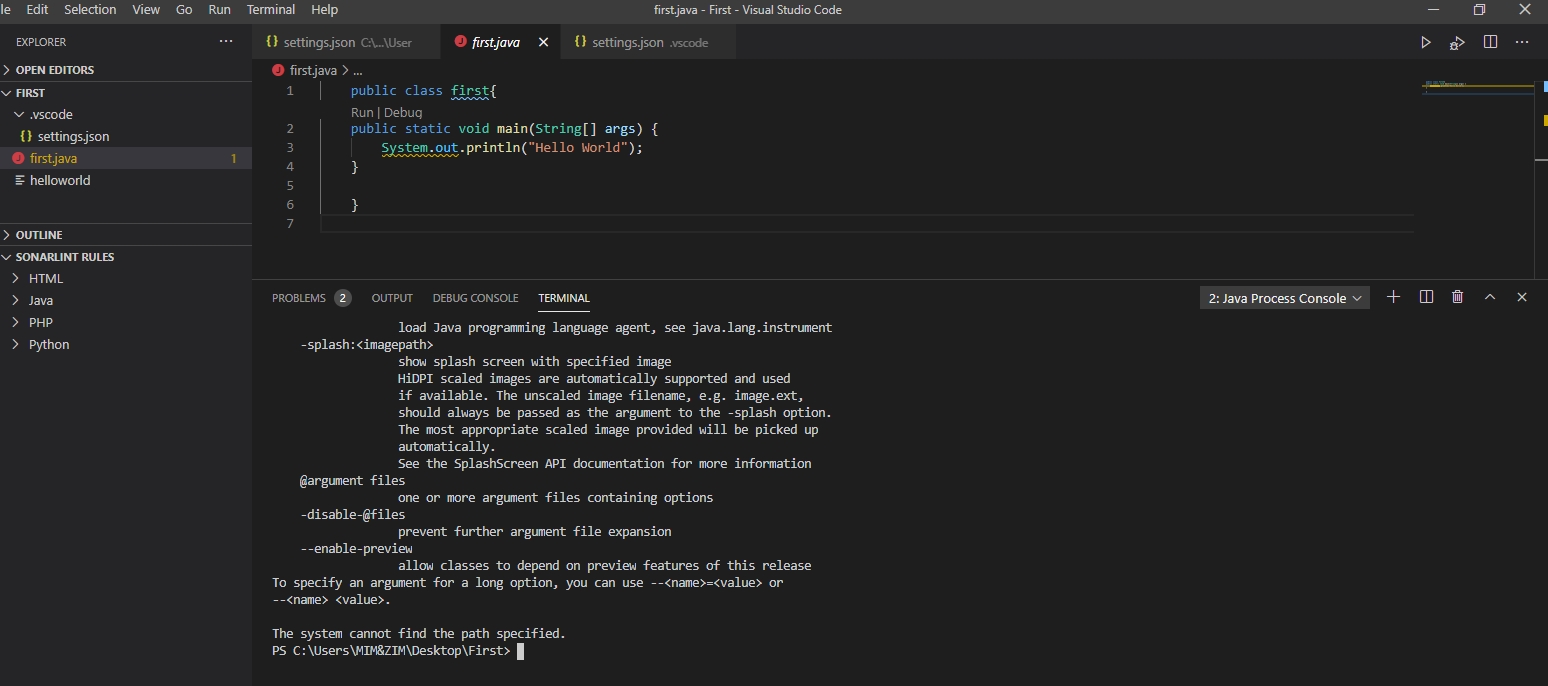Click the Run CodeLens link above main

(x=362, y=113)
